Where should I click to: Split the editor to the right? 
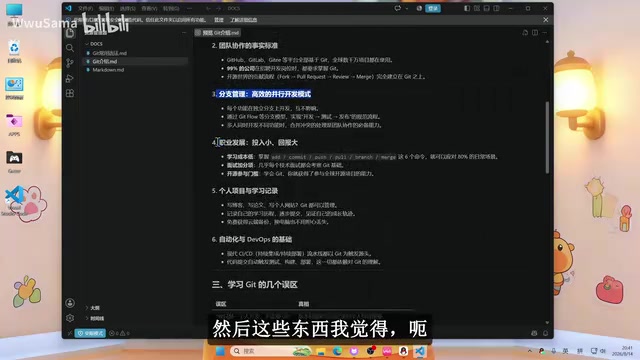[535, 33]
